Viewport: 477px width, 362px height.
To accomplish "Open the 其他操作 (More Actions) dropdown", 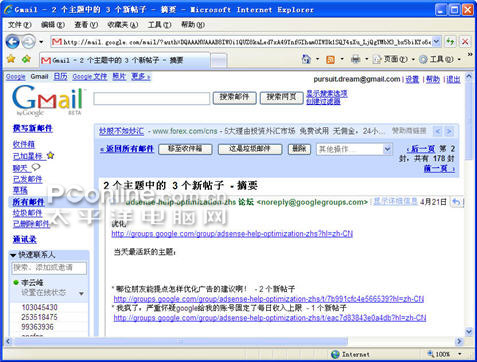I will click(354, 149).
